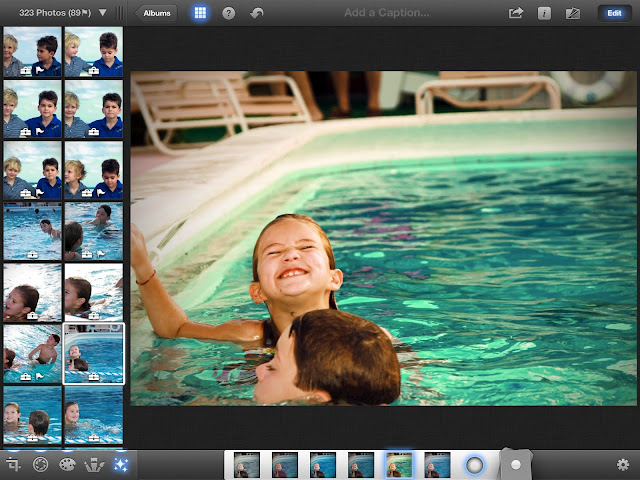Choose the highlighted fifth effect swatch
640x480 pixels.
click(x=398, y=464)
